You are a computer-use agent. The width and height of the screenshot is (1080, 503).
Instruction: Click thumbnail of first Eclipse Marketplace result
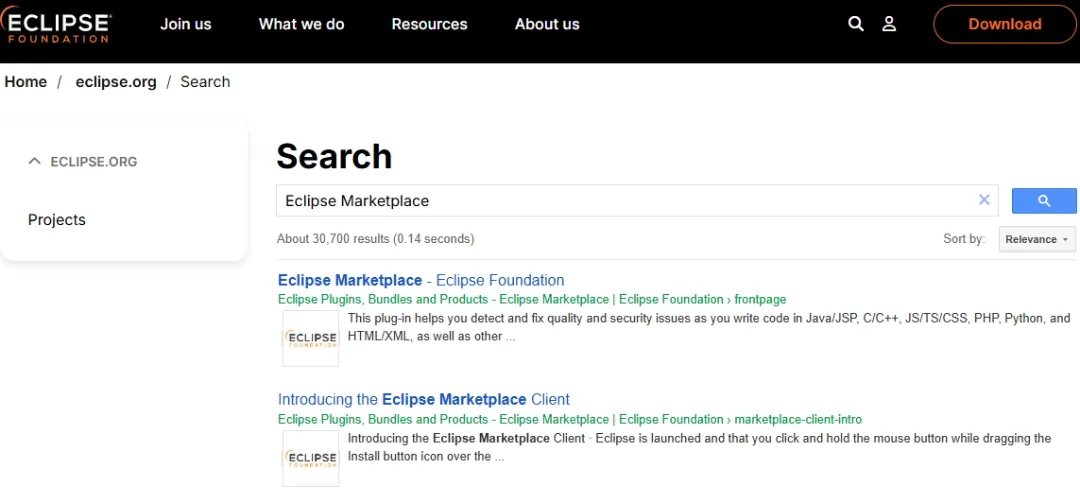coord(311,338)
